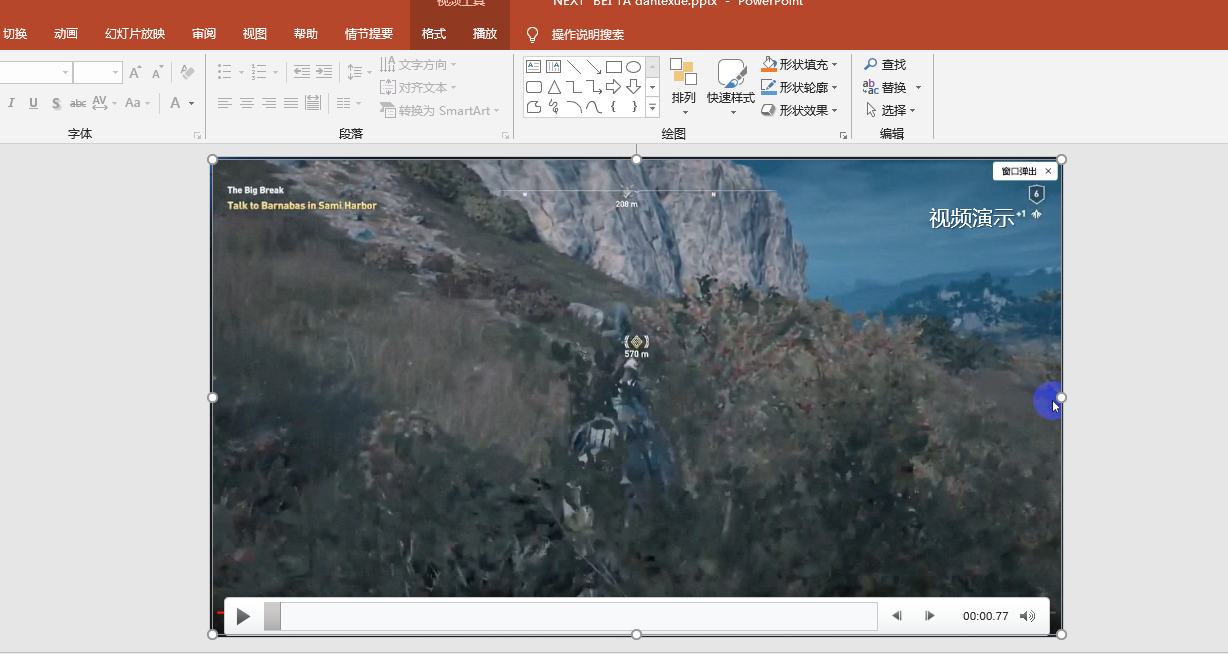Viewport: 1228px width, 654px height.
Task: Switch to the Playback (播放) tab
Action: click(x=484, y=34)
